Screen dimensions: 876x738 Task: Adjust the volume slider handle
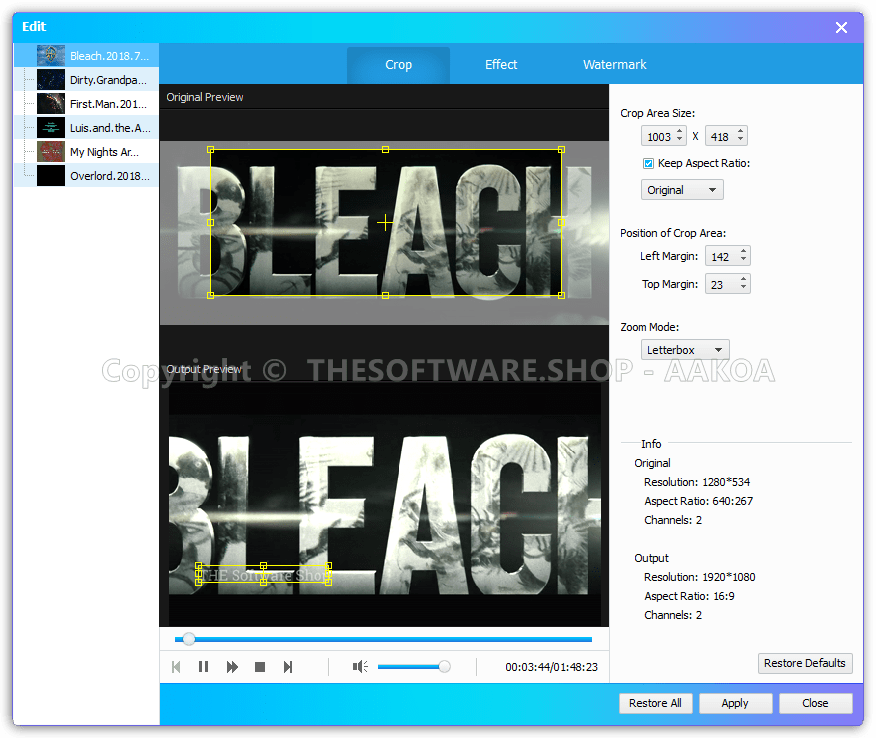[444, 667]
